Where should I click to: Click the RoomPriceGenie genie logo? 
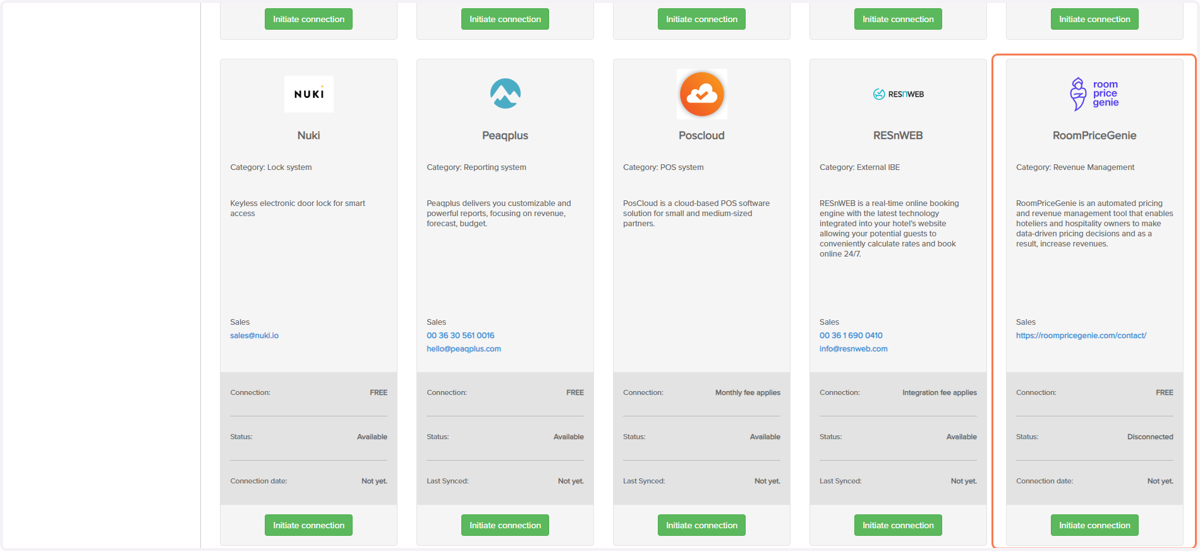pyautogui.click(x=1094, y=94)
